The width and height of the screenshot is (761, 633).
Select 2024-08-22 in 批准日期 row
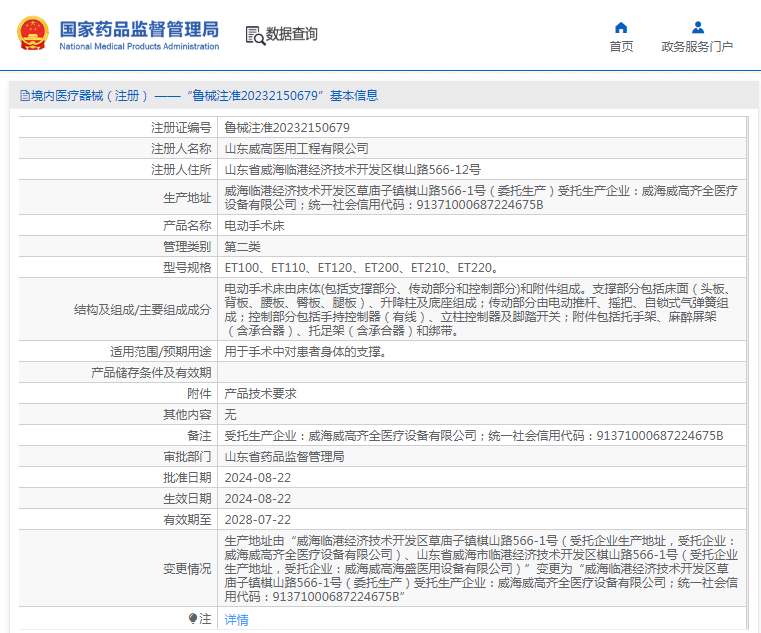(x=258, y=478)
